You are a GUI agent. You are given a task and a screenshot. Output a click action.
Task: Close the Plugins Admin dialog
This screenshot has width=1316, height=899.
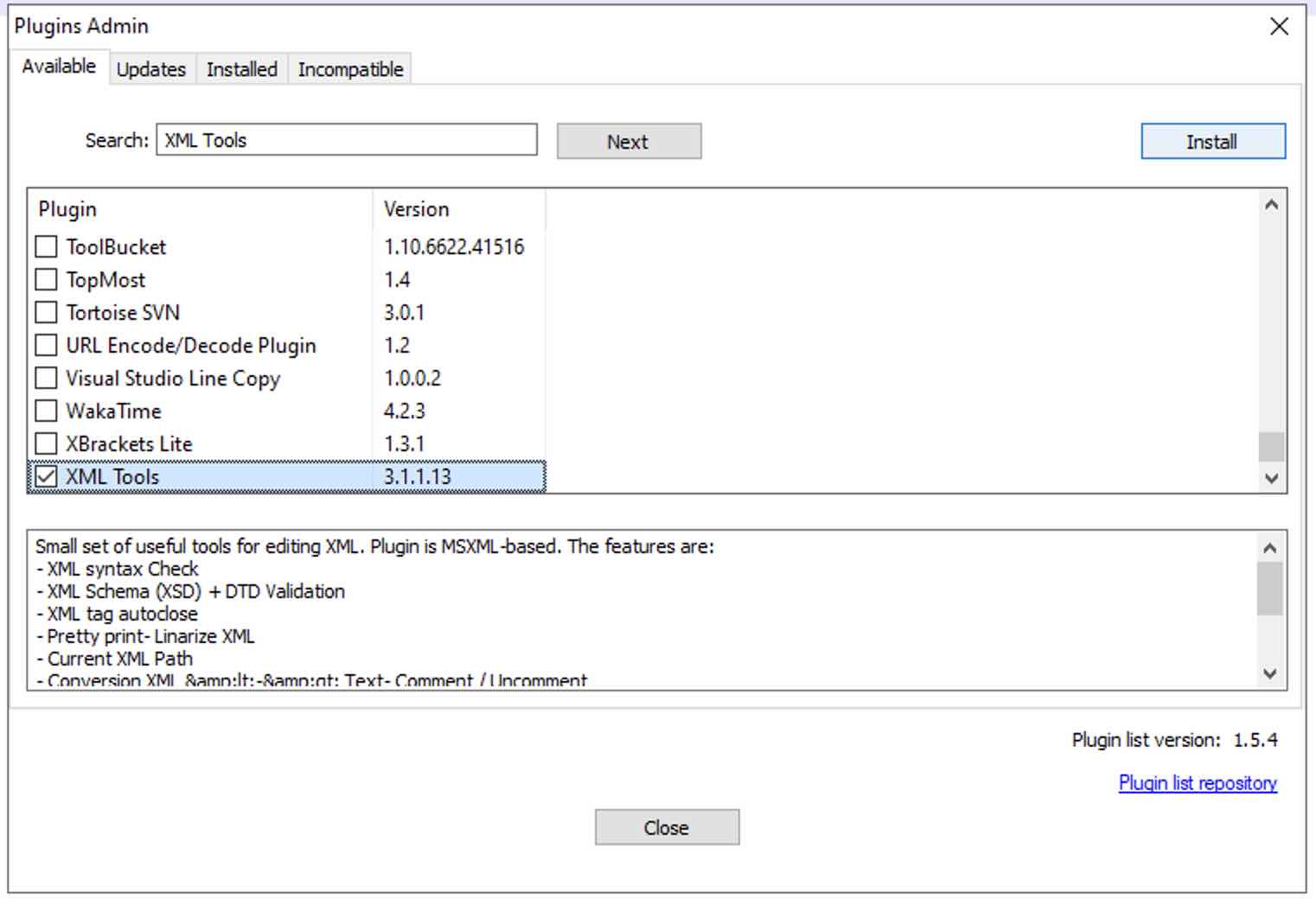click(x=666, y=826)
